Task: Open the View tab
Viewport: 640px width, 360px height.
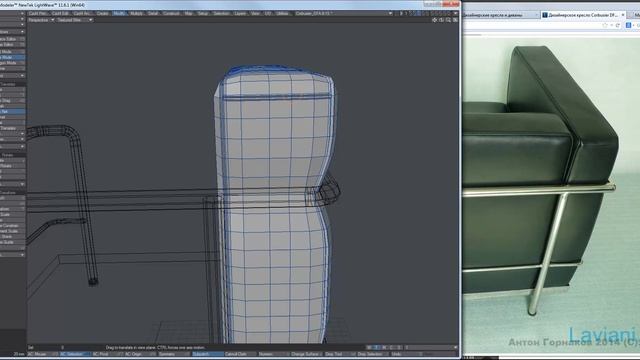Action: (255, 13)
